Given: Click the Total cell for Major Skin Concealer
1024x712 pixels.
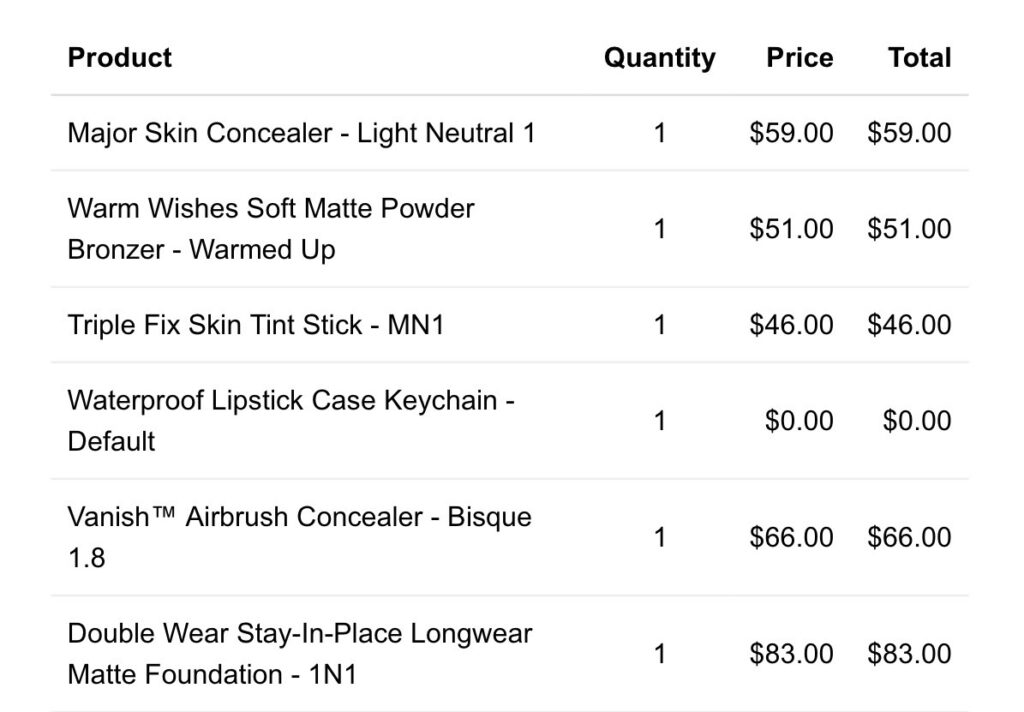Looking at the screenshot, I should [x=909, y=133].
